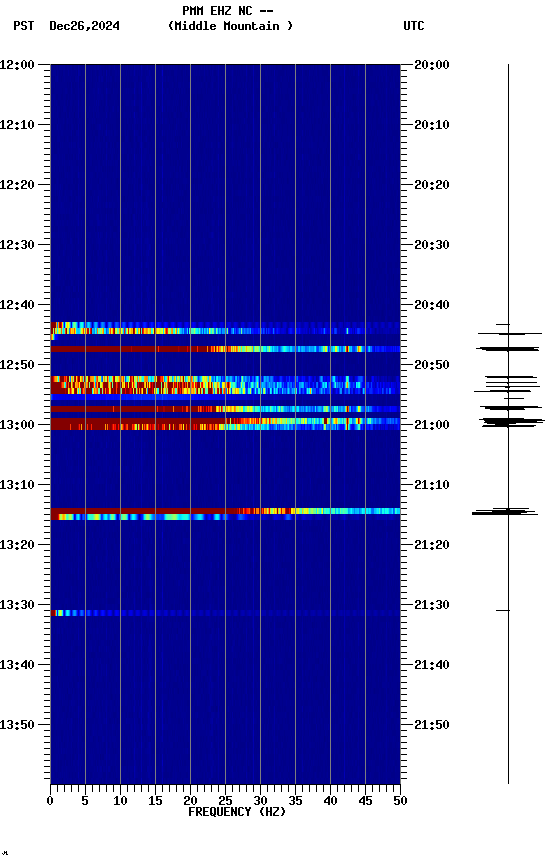Click the 13:30 PST time label
Viewport: 552px width, 864px height.
17,605
